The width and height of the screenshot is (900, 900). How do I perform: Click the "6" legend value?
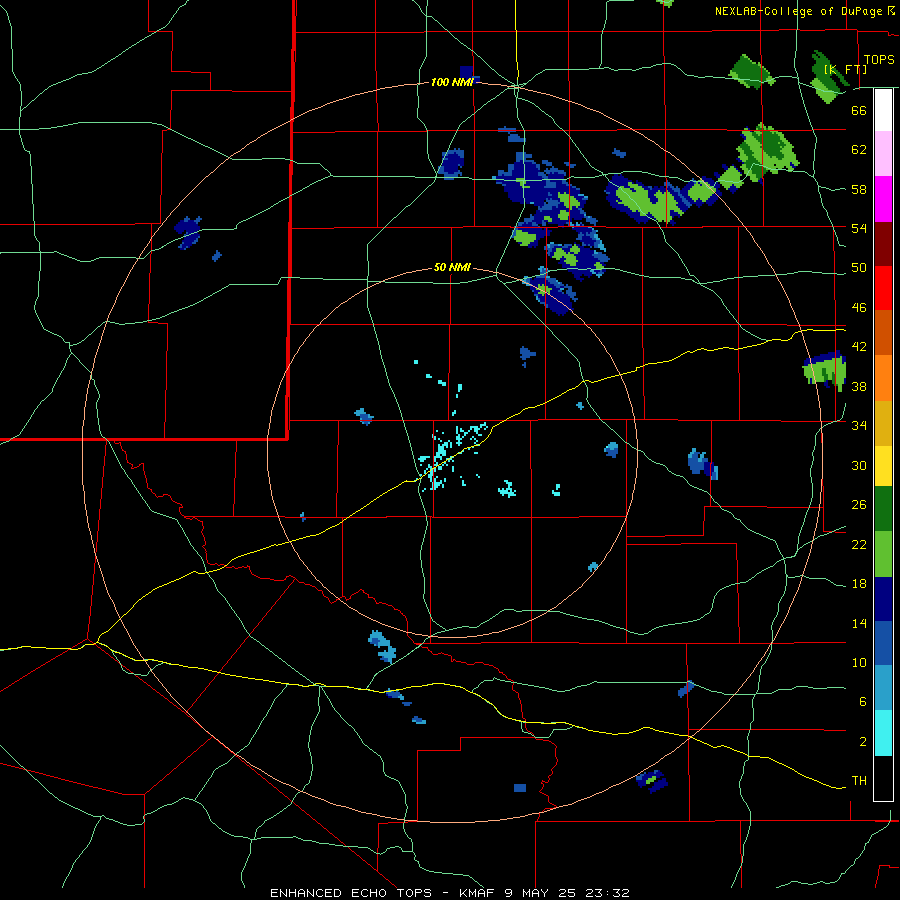pos(863,702)
